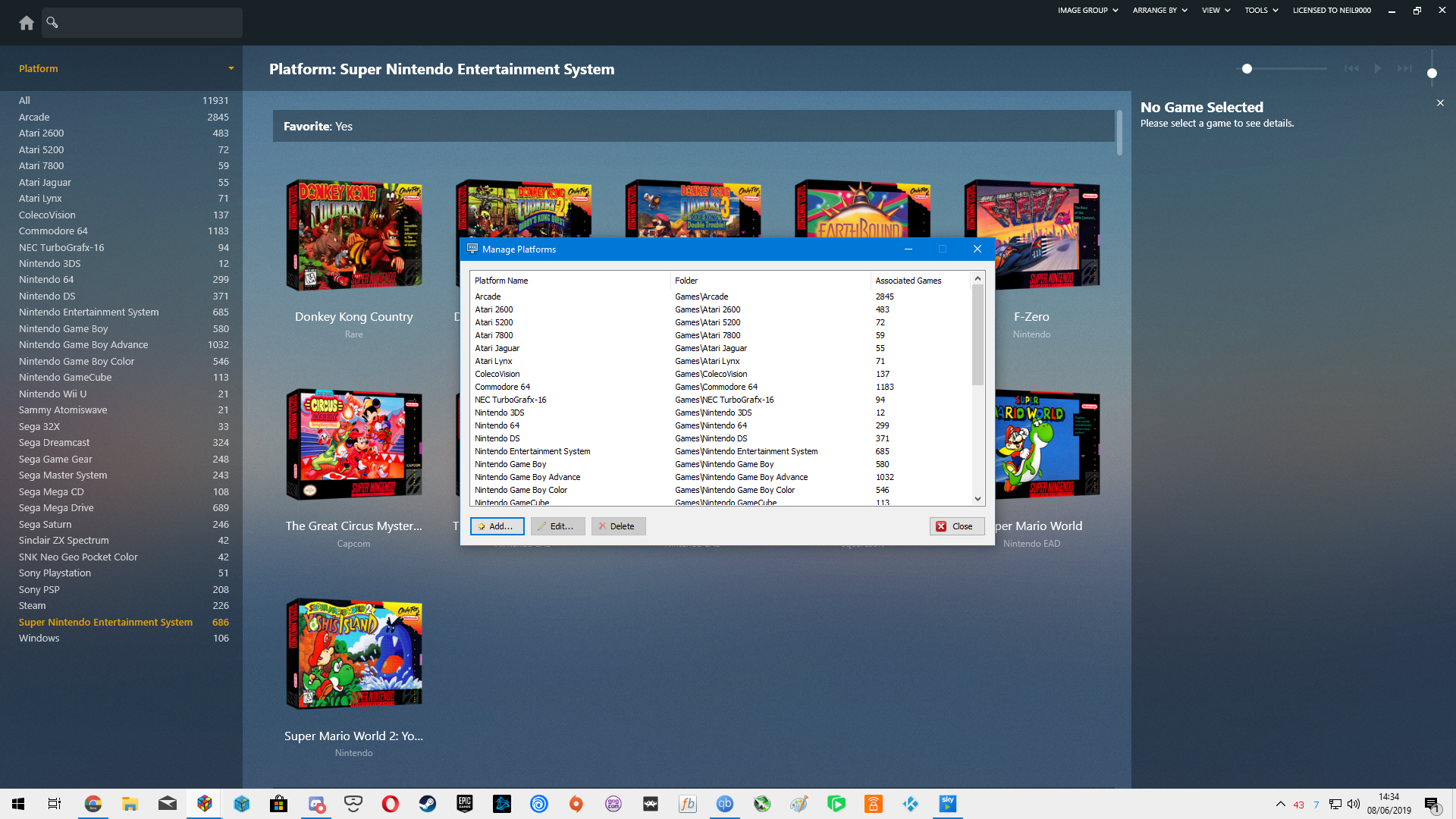The image size is (1456, 819).
Task: Click the search magnifier icon
Action: [52, 23]
